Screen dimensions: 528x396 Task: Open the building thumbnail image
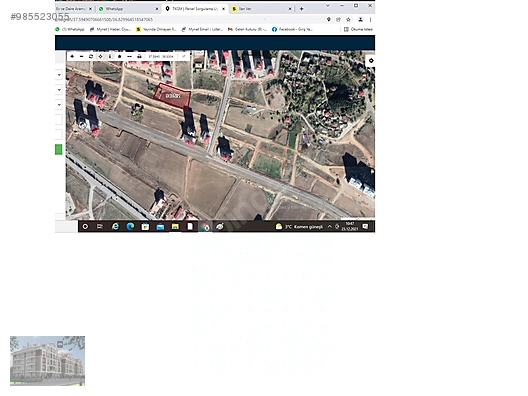click(x=47, y=361)
